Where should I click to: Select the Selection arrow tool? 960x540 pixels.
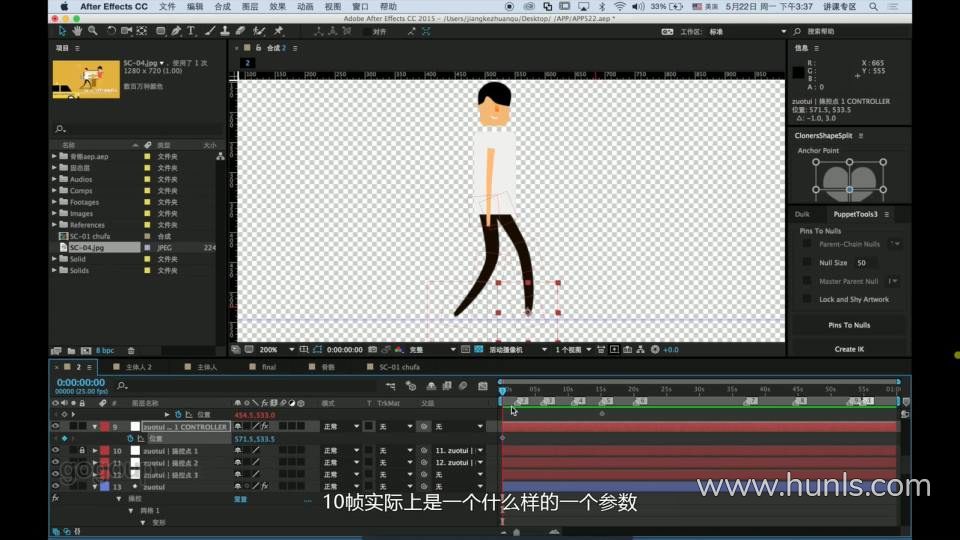point(62,31)
